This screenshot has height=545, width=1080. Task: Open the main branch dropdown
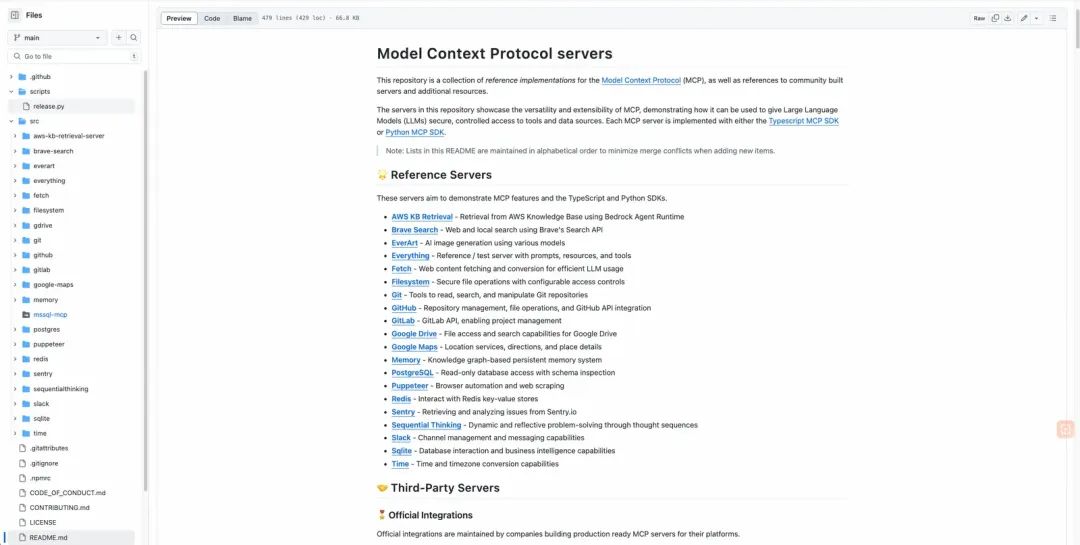(57, 37)
